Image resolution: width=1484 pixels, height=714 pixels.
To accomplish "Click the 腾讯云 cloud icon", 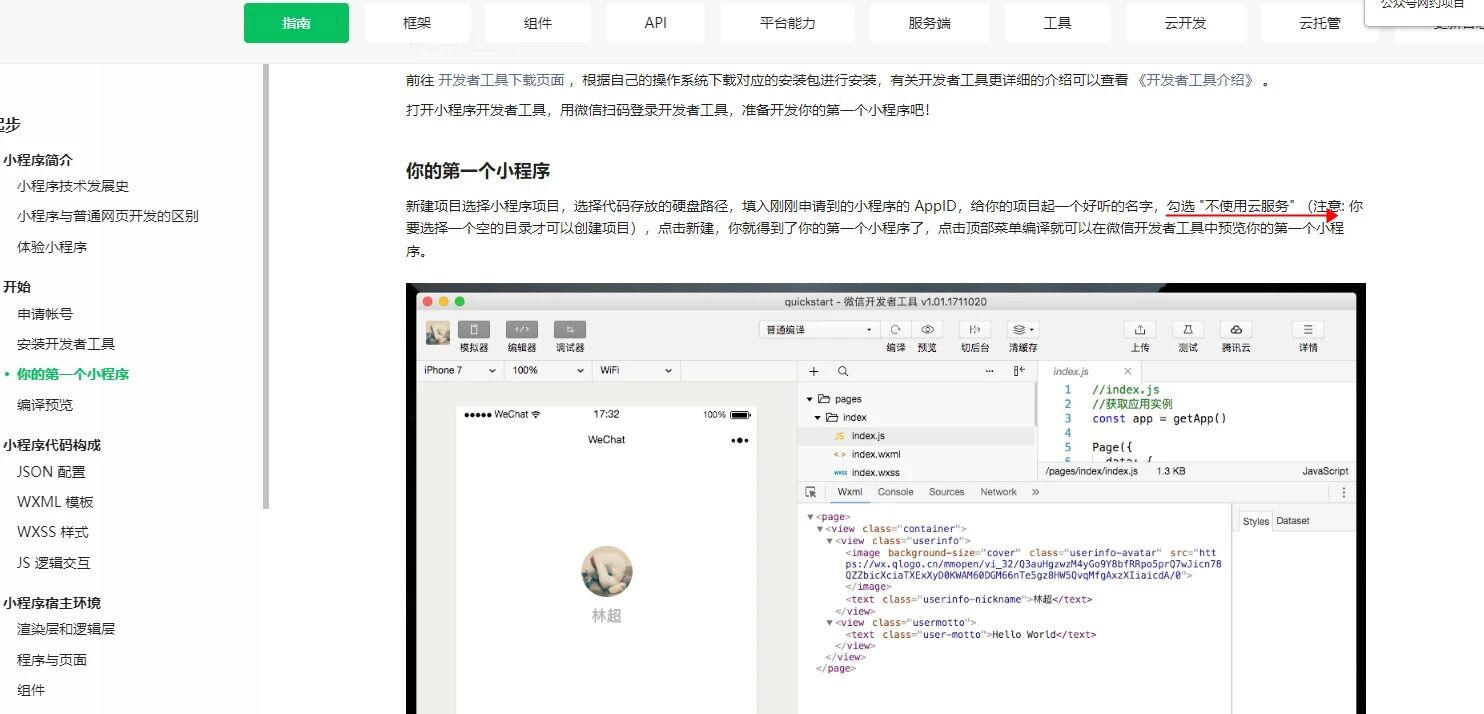I will [1236, 329].
